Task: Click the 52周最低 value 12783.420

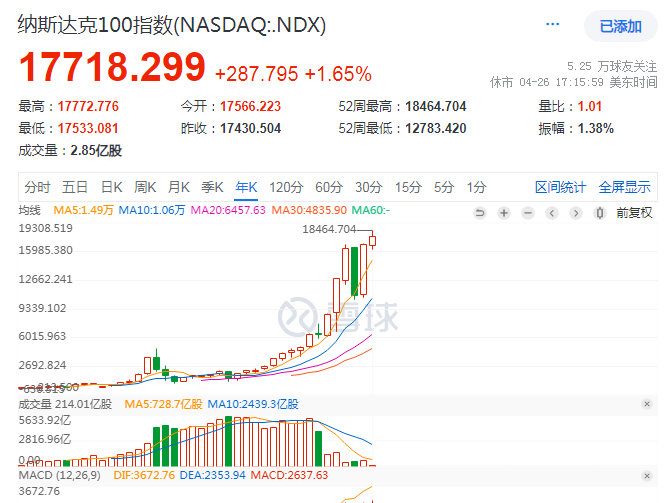Action: coord(436,128)
